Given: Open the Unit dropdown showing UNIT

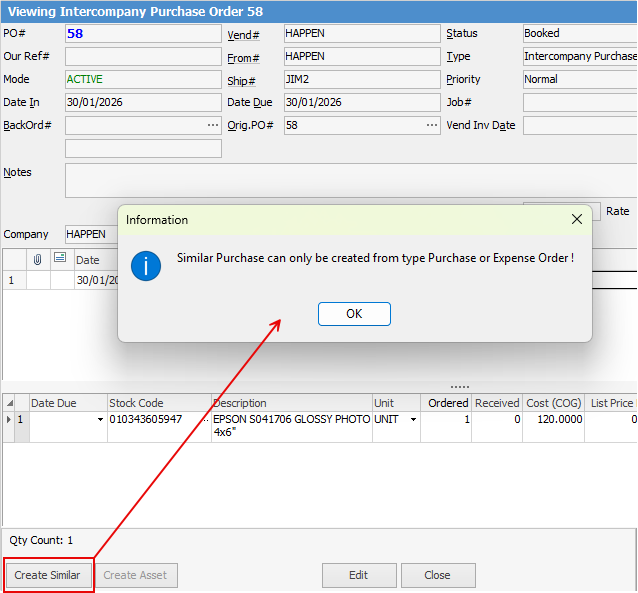Looking at the screenshot, I should pos(413,420).
